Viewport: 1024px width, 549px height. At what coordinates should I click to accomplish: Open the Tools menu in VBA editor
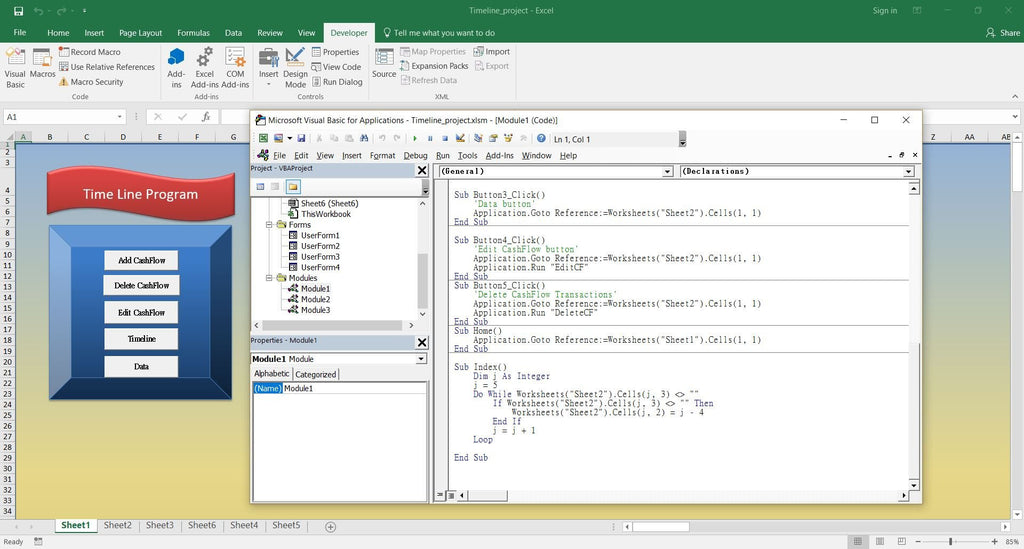coord(468,155)
